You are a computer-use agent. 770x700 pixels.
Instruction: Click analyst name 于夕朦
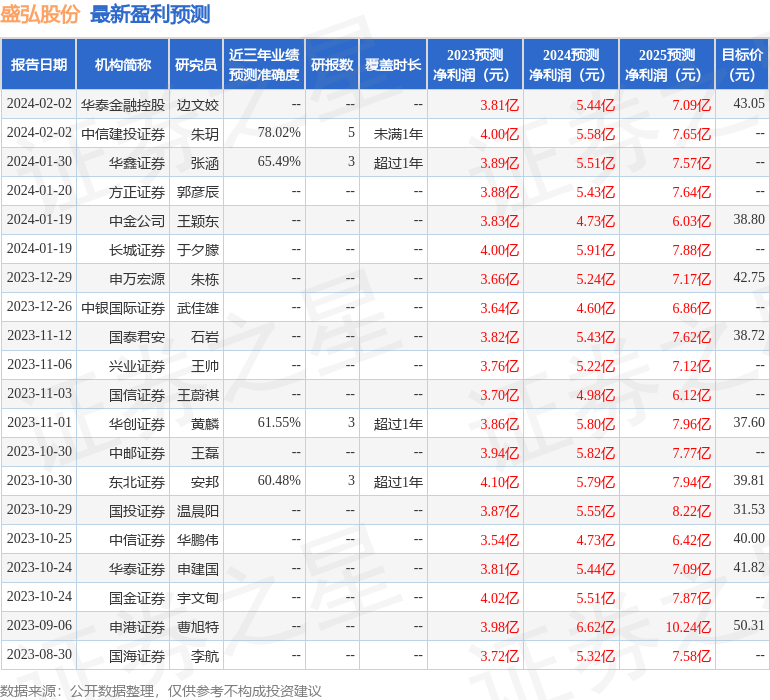pos(198,250)
